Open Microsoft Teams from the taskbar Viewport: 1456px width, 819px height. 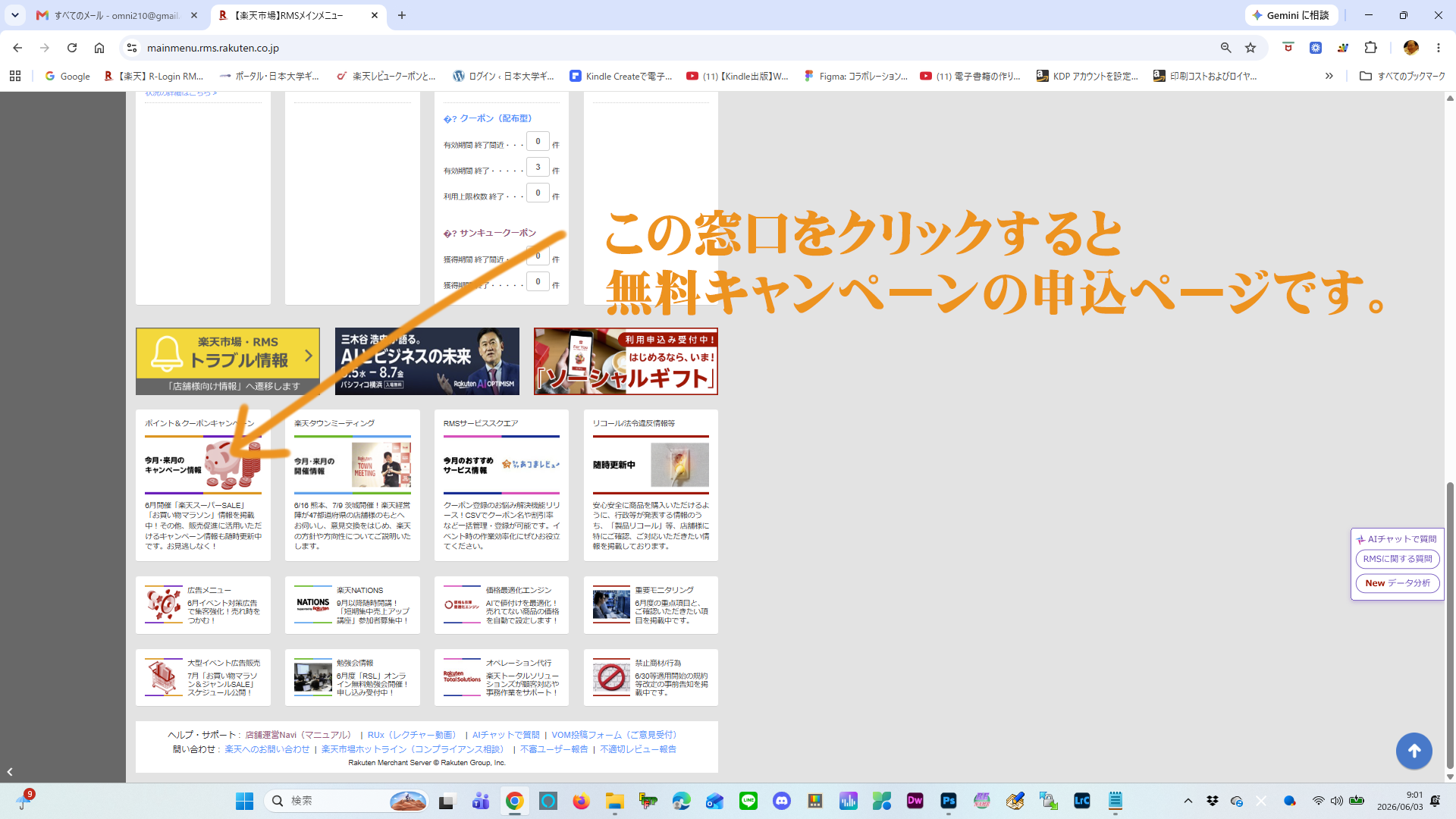point(481,801)
